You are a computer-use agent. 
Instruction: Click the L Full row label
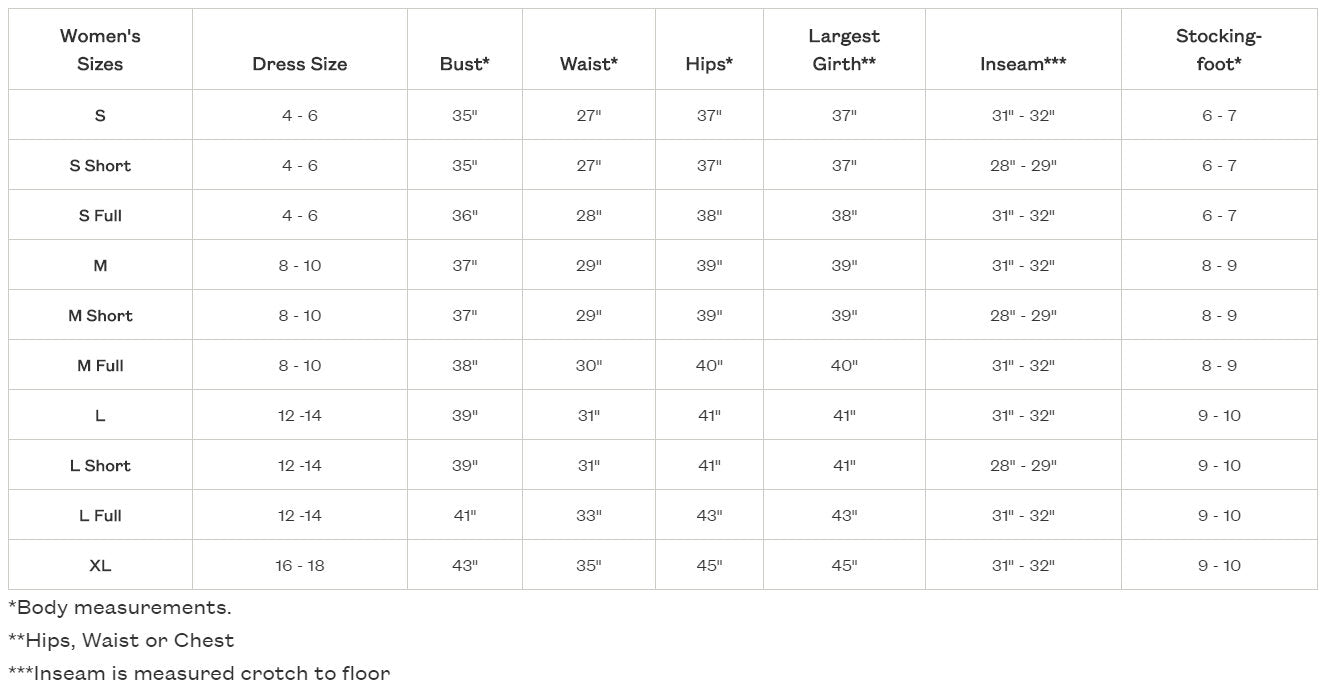100,516
